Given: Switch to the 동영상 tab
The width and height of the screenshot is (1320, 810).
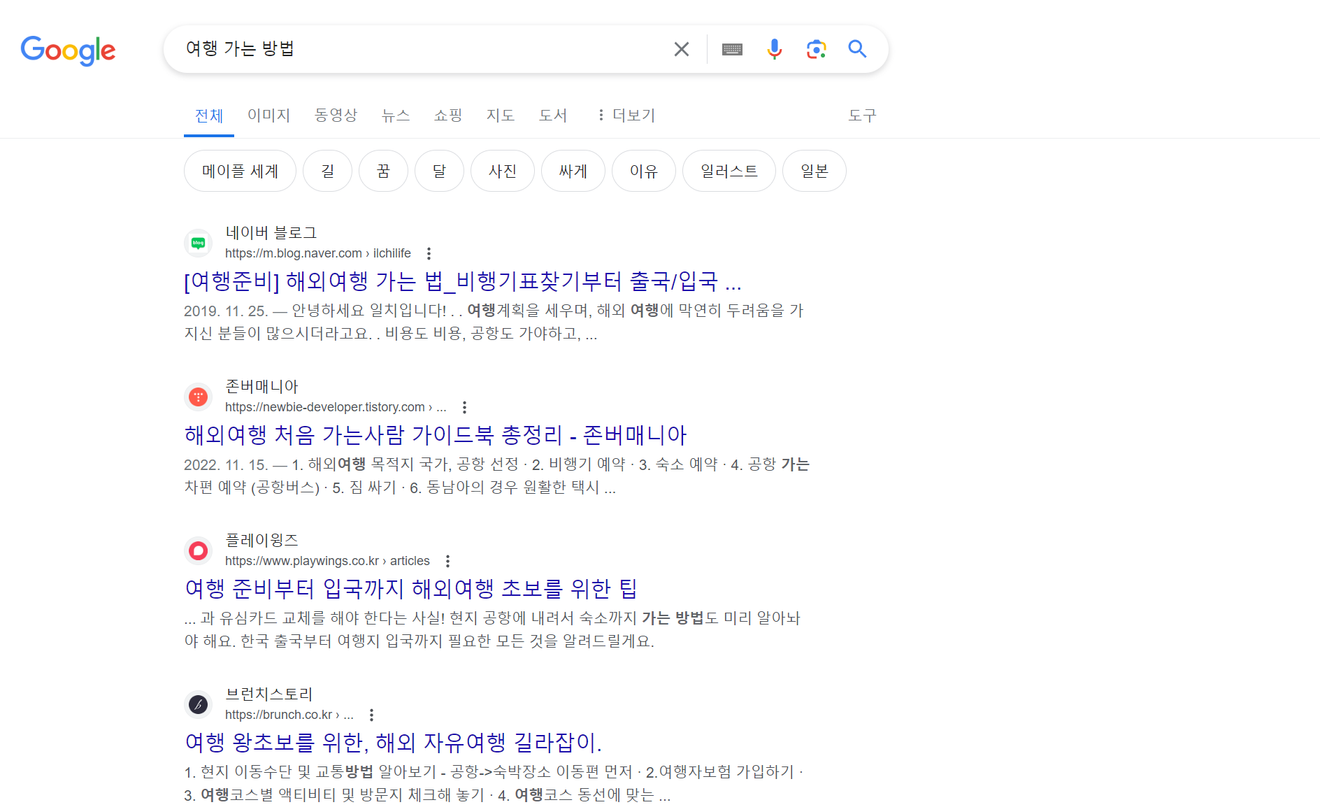Looking at the screenshot, I should [x=336, y=116].
